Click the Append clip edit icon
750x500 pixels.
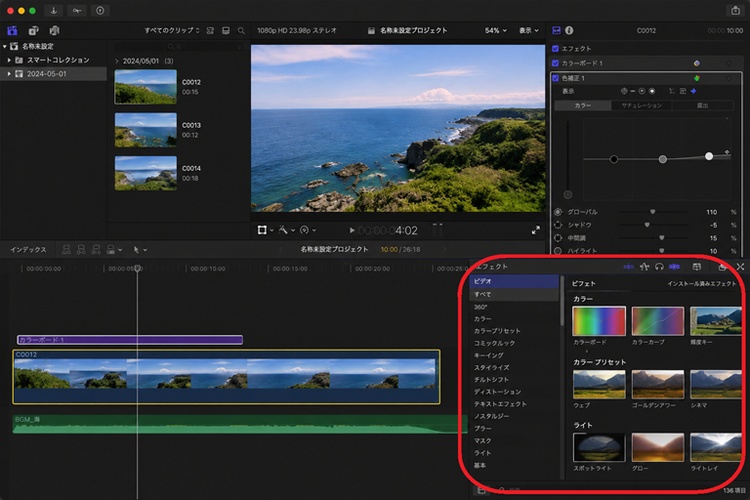click(x=96, y=249)
